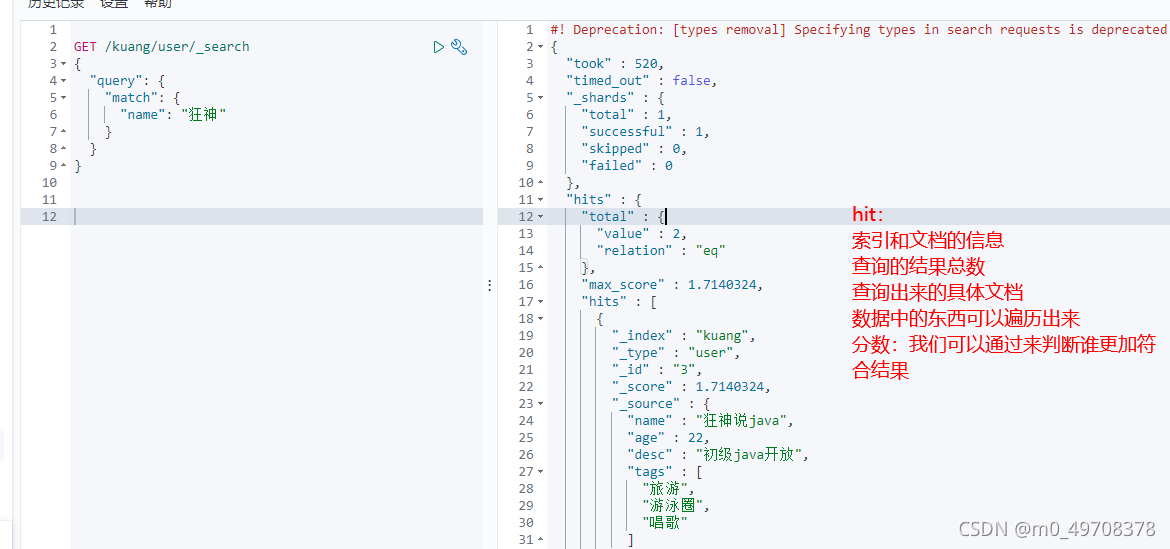Collapse the "match" block fold arrow

[63, 98]
